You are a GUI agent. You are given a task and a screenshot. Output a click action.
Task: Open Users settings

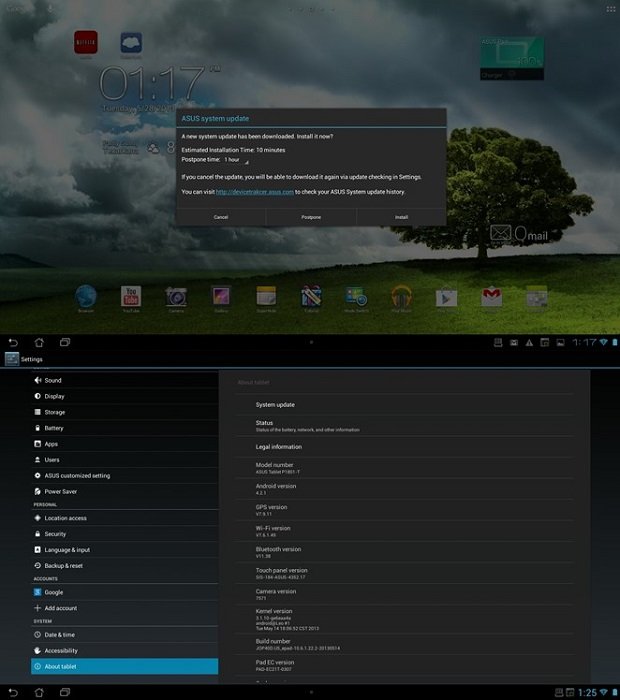click(125, 460)
